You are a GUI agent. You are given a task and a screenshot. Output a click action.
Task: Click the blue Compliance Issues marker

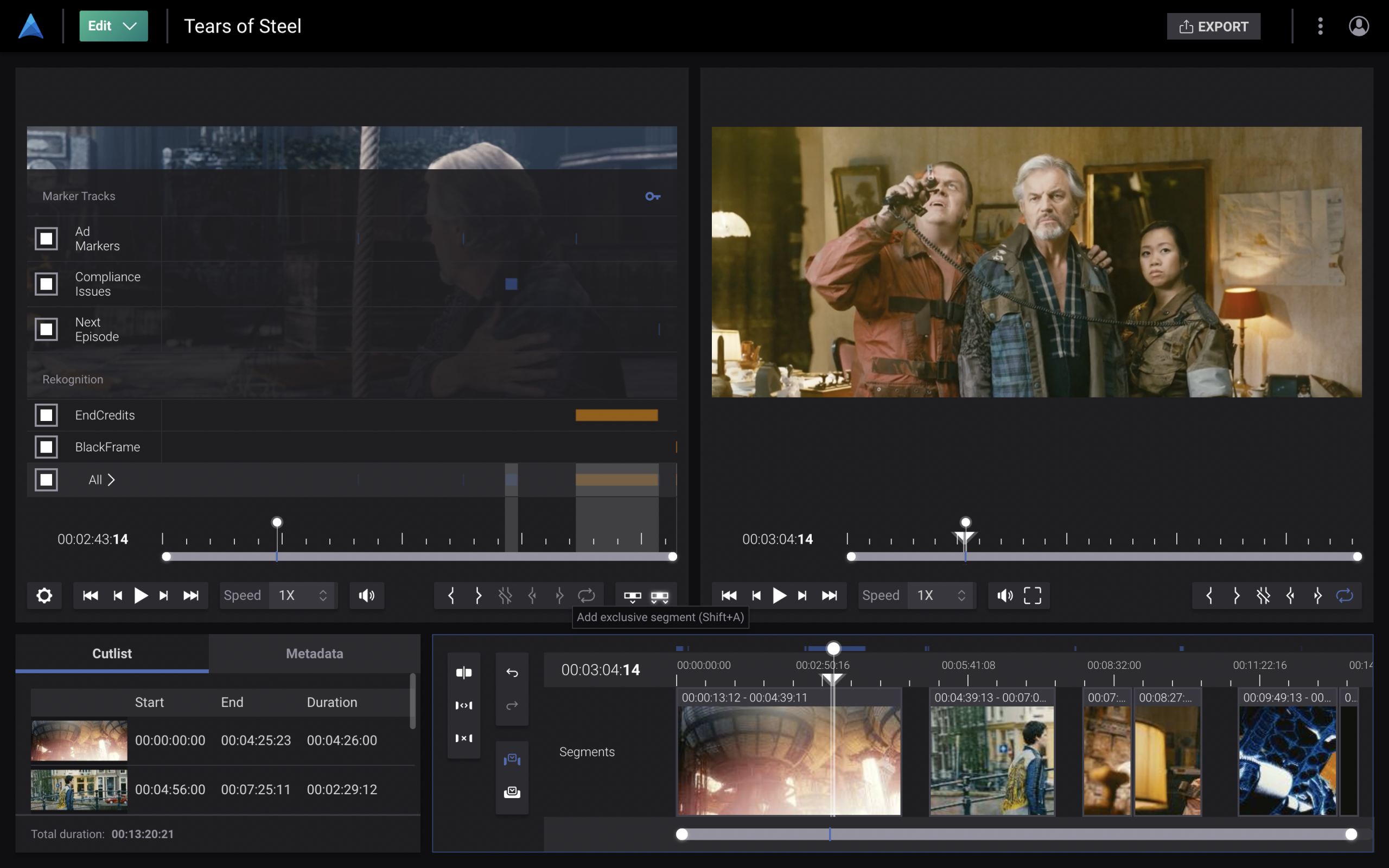point(511,284)
